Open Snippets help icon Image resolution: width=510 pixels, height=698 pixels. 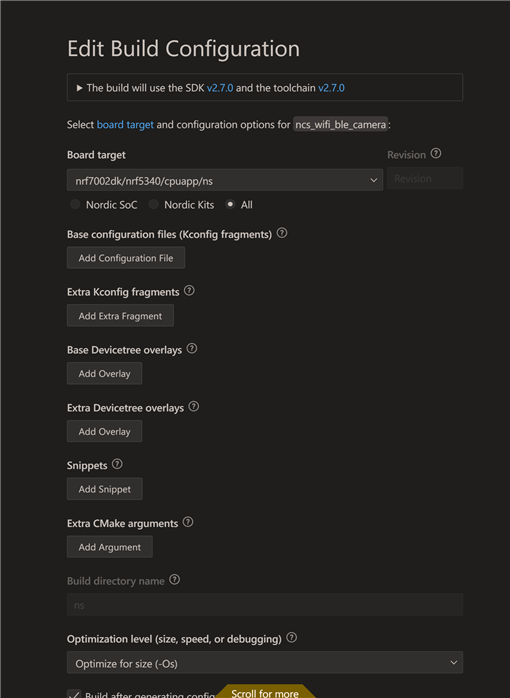click(117, 464)
